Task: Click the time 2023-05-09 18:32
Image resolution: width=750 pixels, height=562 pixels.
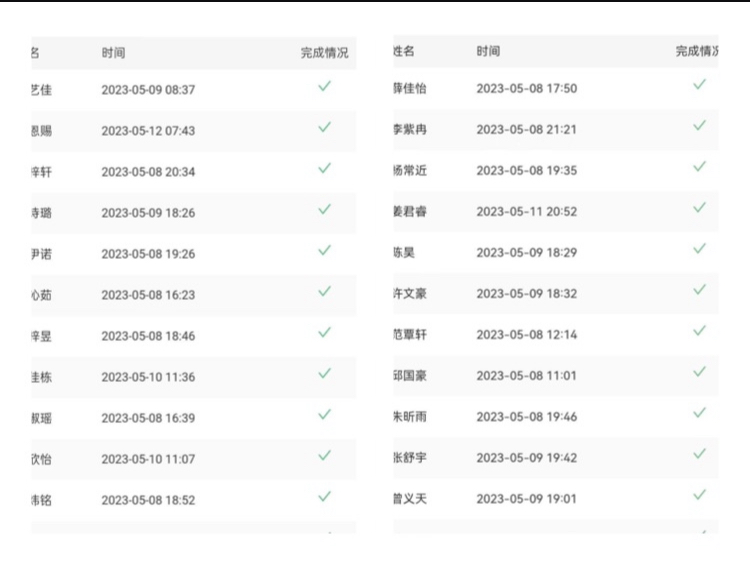Action: point(527,294)
